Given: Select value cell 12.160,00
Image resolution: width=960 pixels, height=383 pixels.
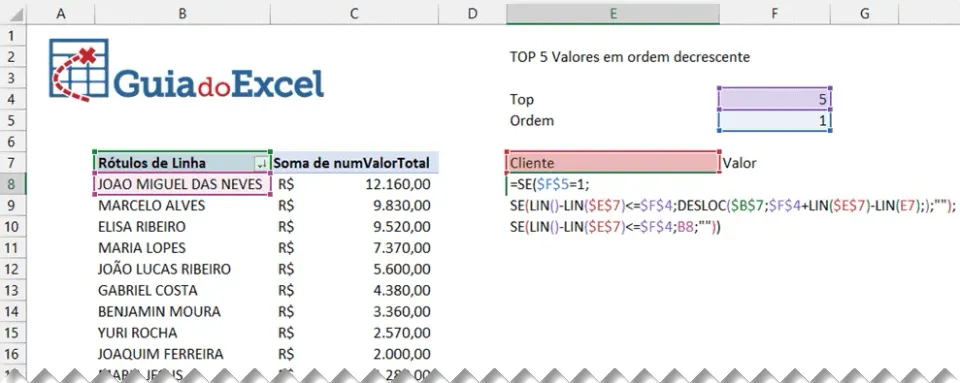Looking at the screenshot, I should point(354,184).
